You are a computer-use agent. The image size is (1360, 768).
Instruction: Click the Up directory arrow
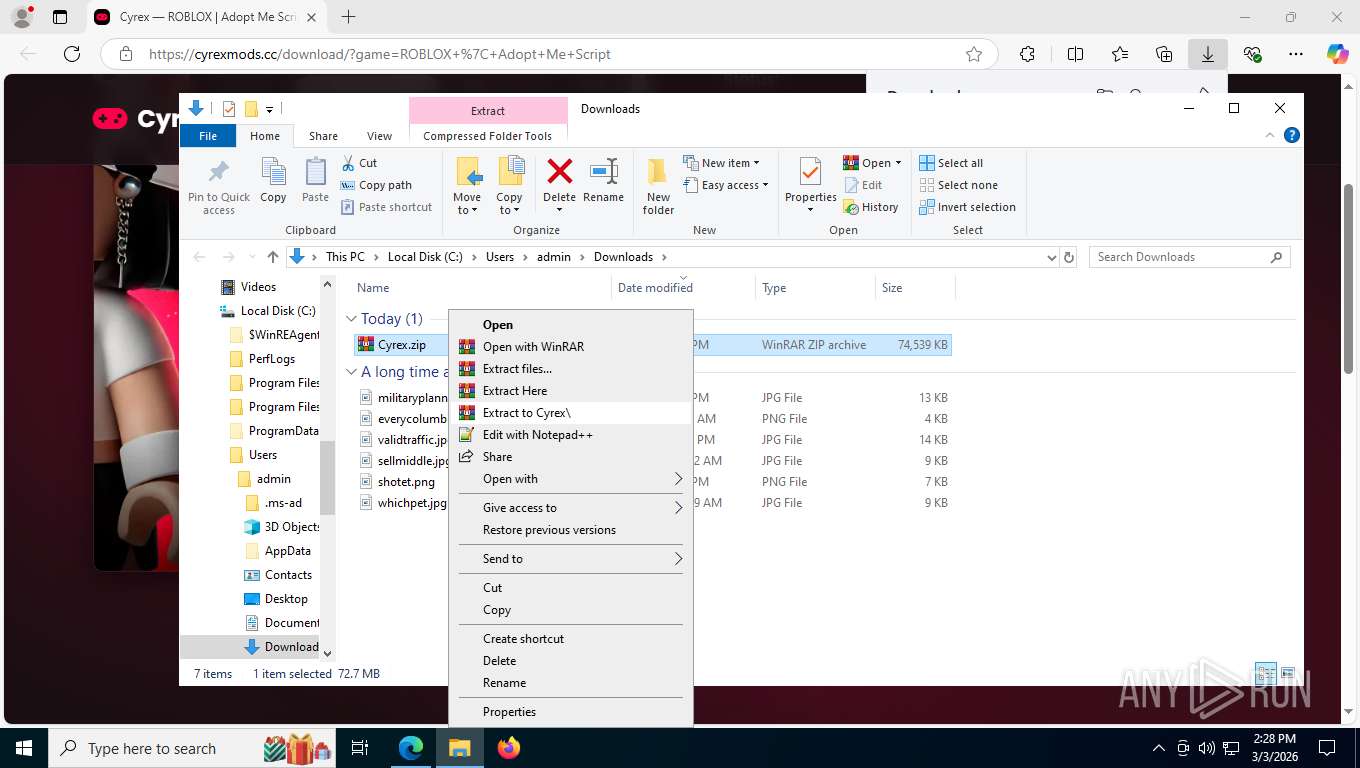[272, 257]
